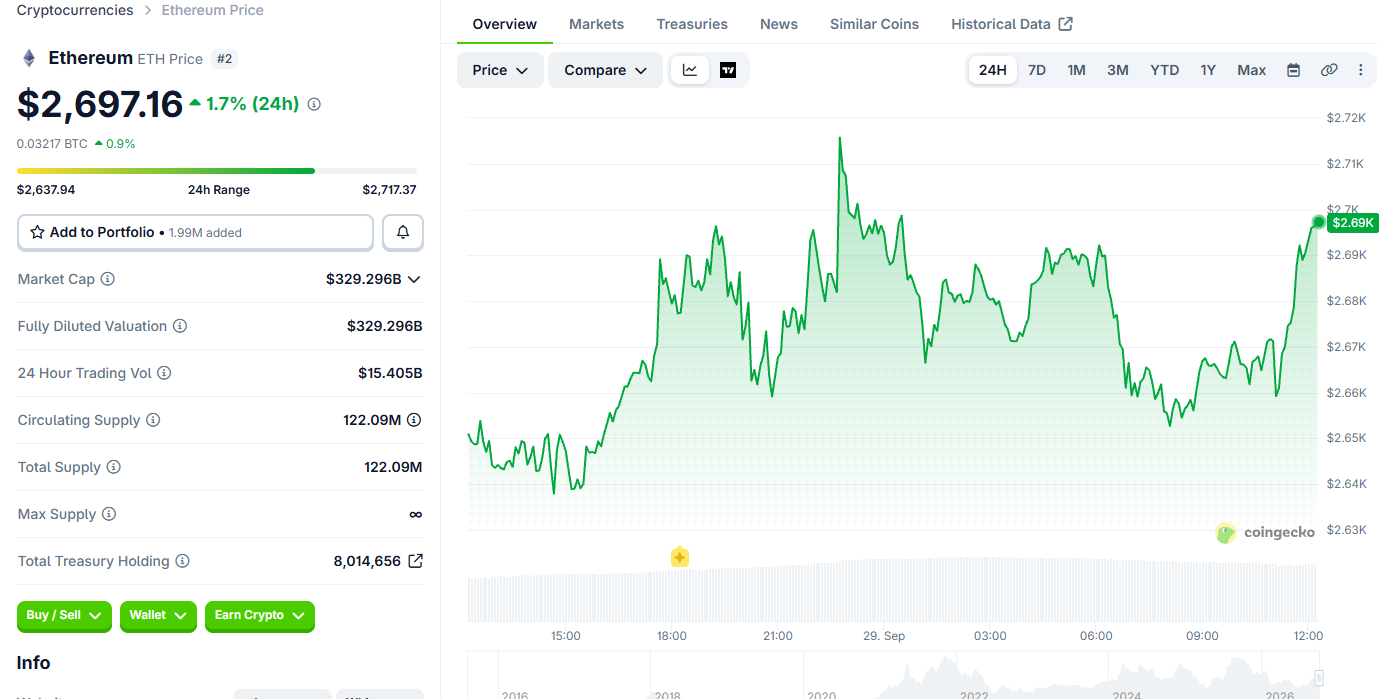Click the star icon in Add to Portfolio

[x=37, y=232]
